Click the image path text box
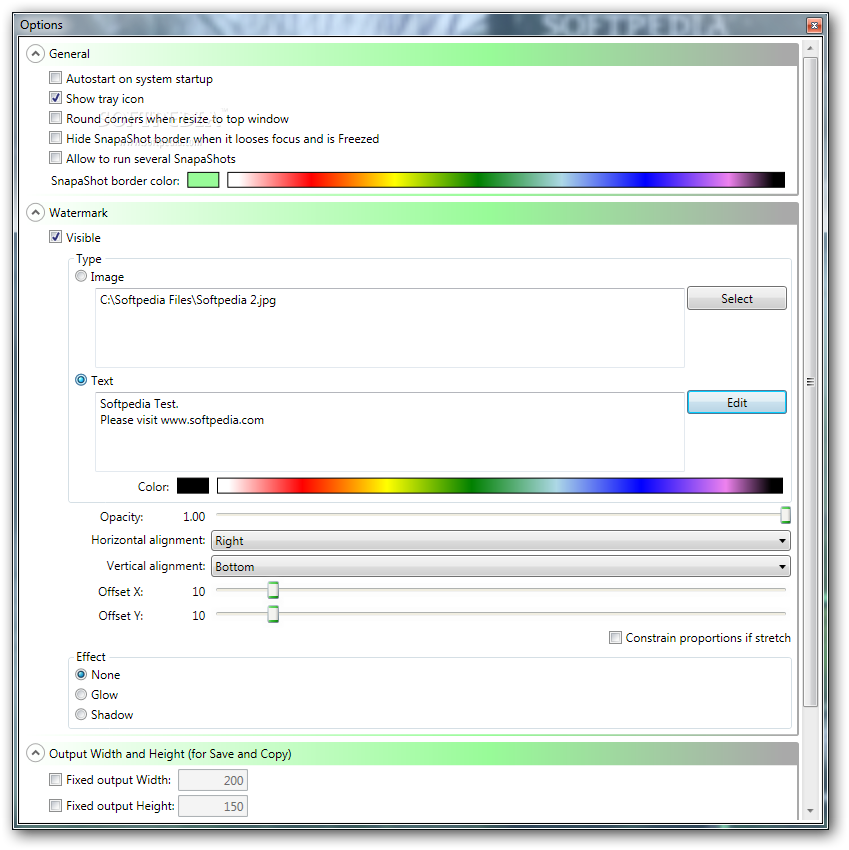This screenshot has width=849, height=850. coord(390,329)
